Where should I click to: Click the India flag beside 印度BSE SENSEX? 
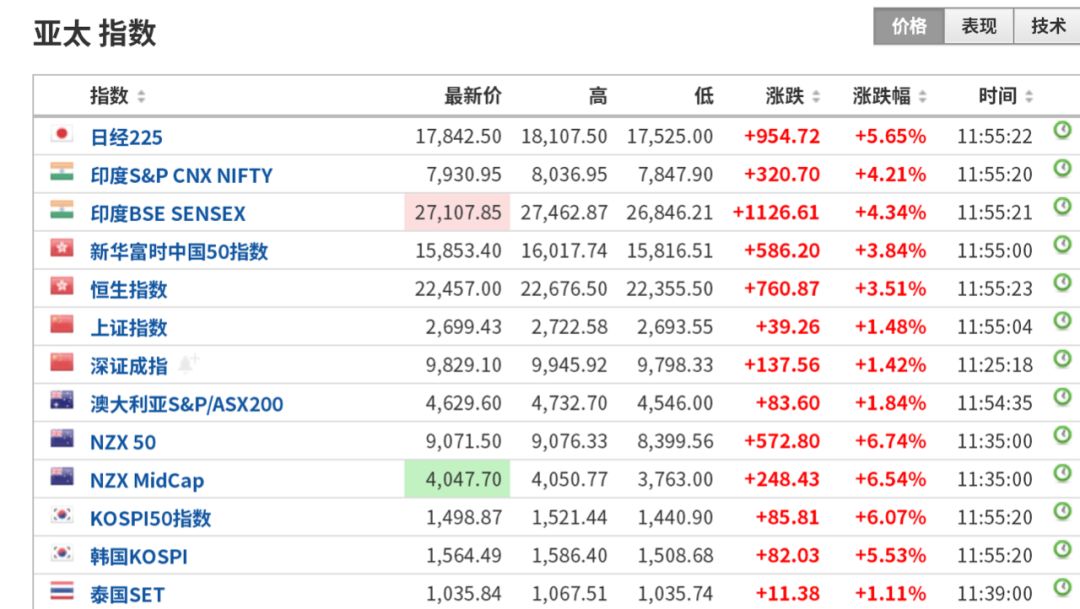pos(62,210)
